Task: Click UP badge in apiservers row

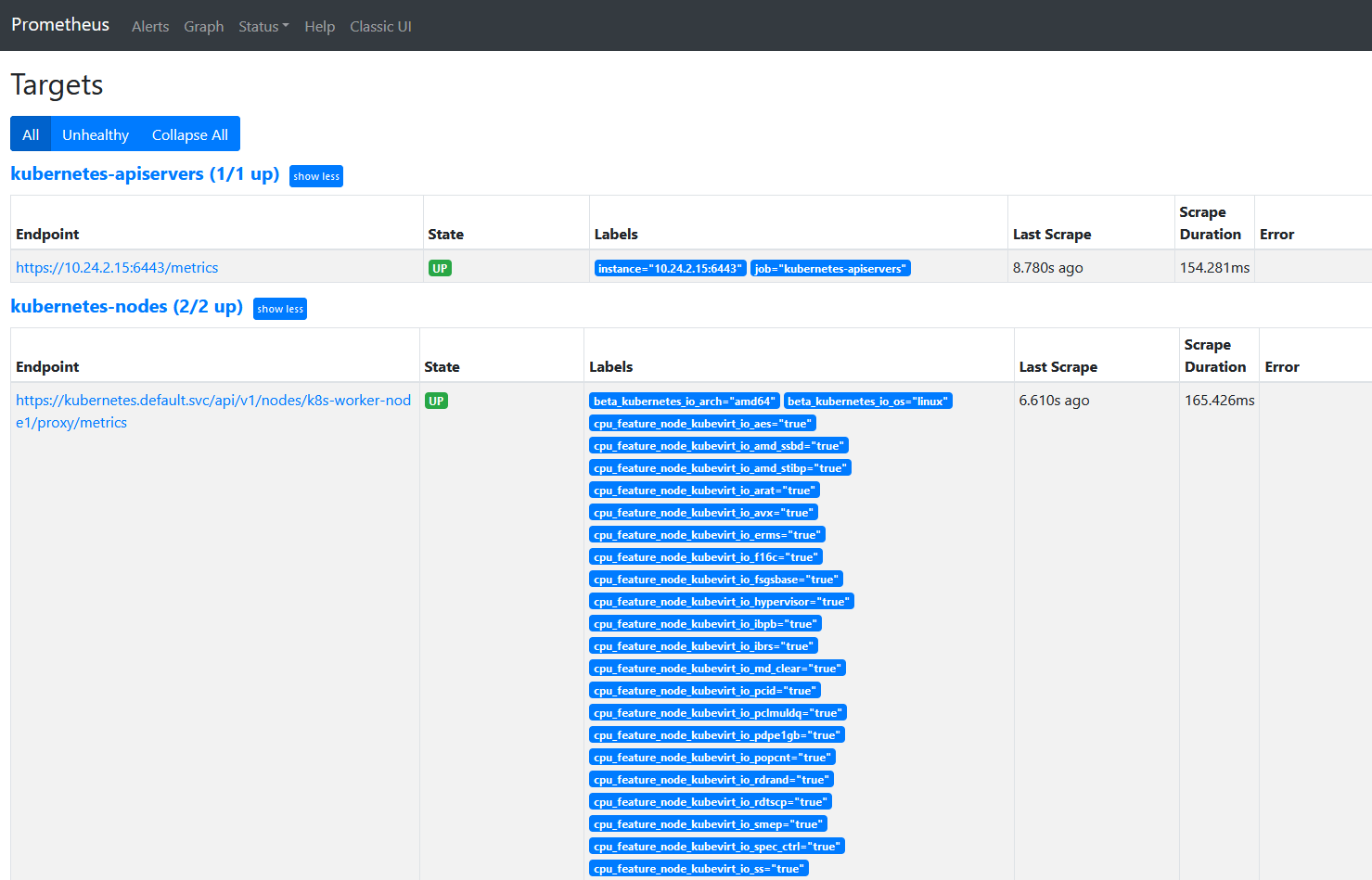Action: click(x=440, y=268)
